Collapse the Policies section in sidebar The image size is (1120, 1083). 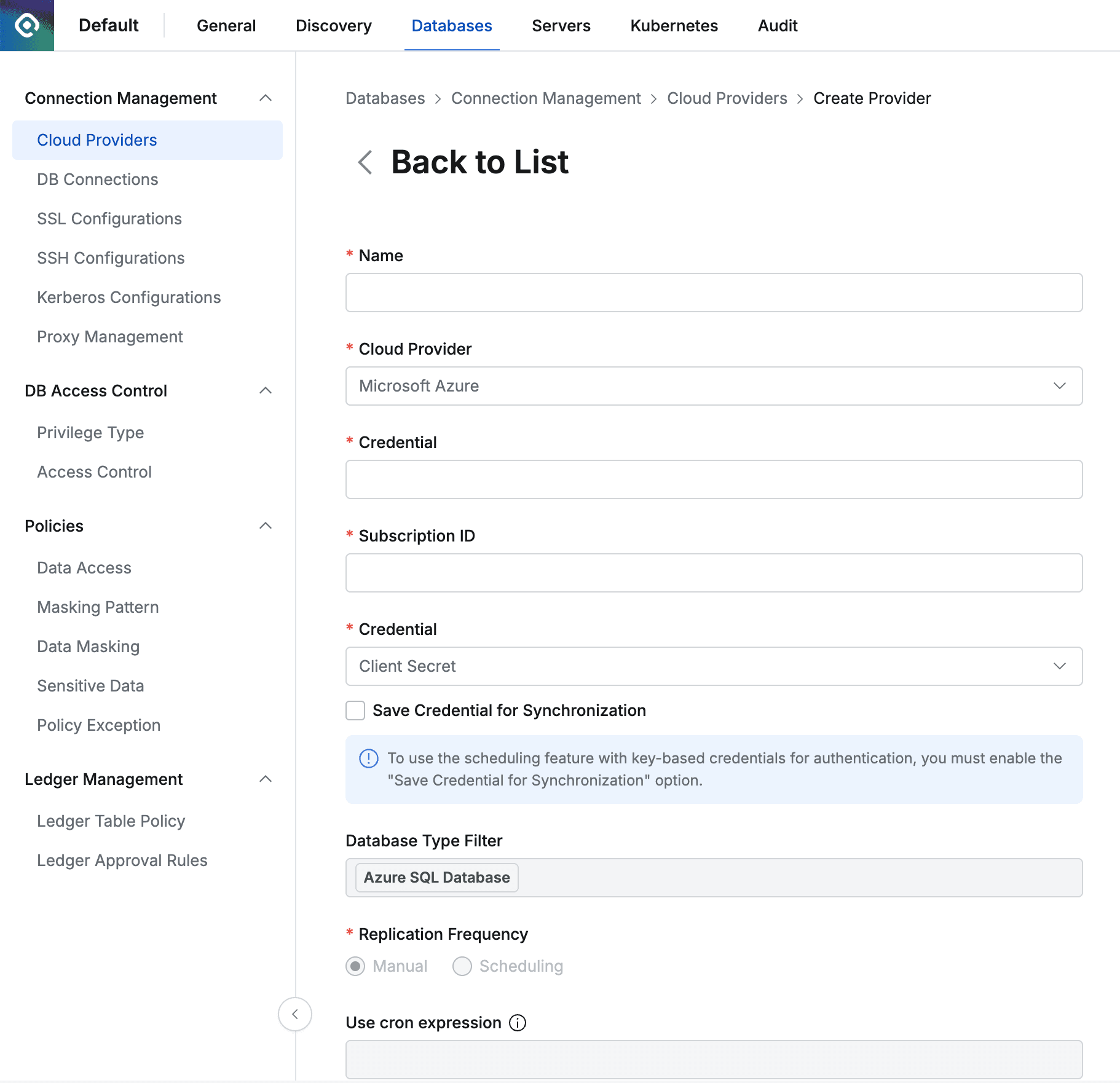point(266,526)
